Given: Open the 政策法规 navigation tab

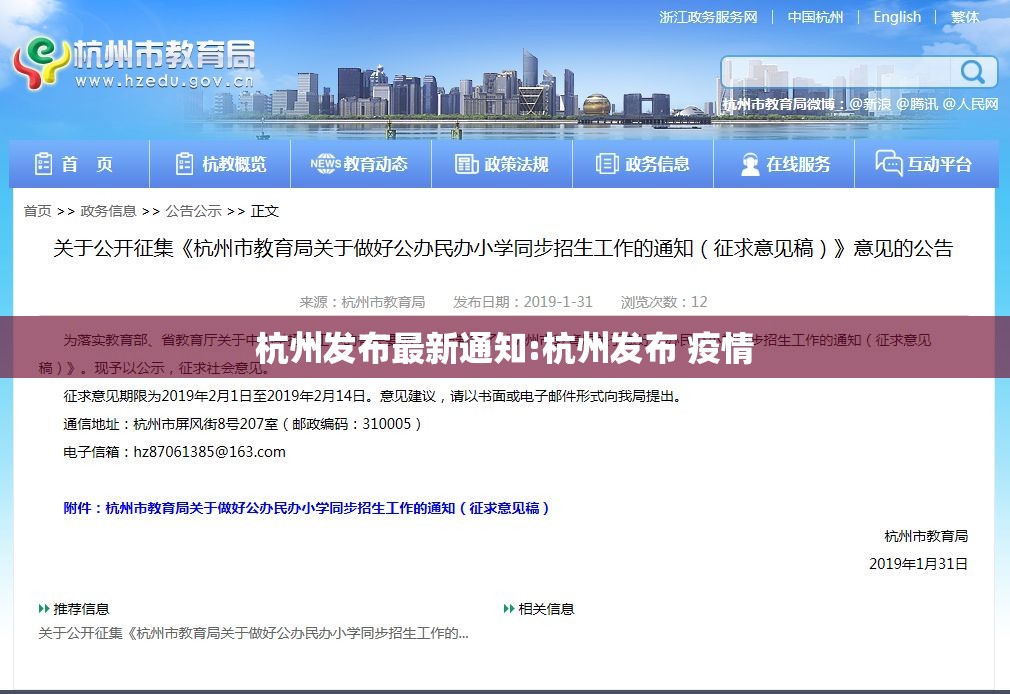Looking at the screenshot, I should coord(502,164).
